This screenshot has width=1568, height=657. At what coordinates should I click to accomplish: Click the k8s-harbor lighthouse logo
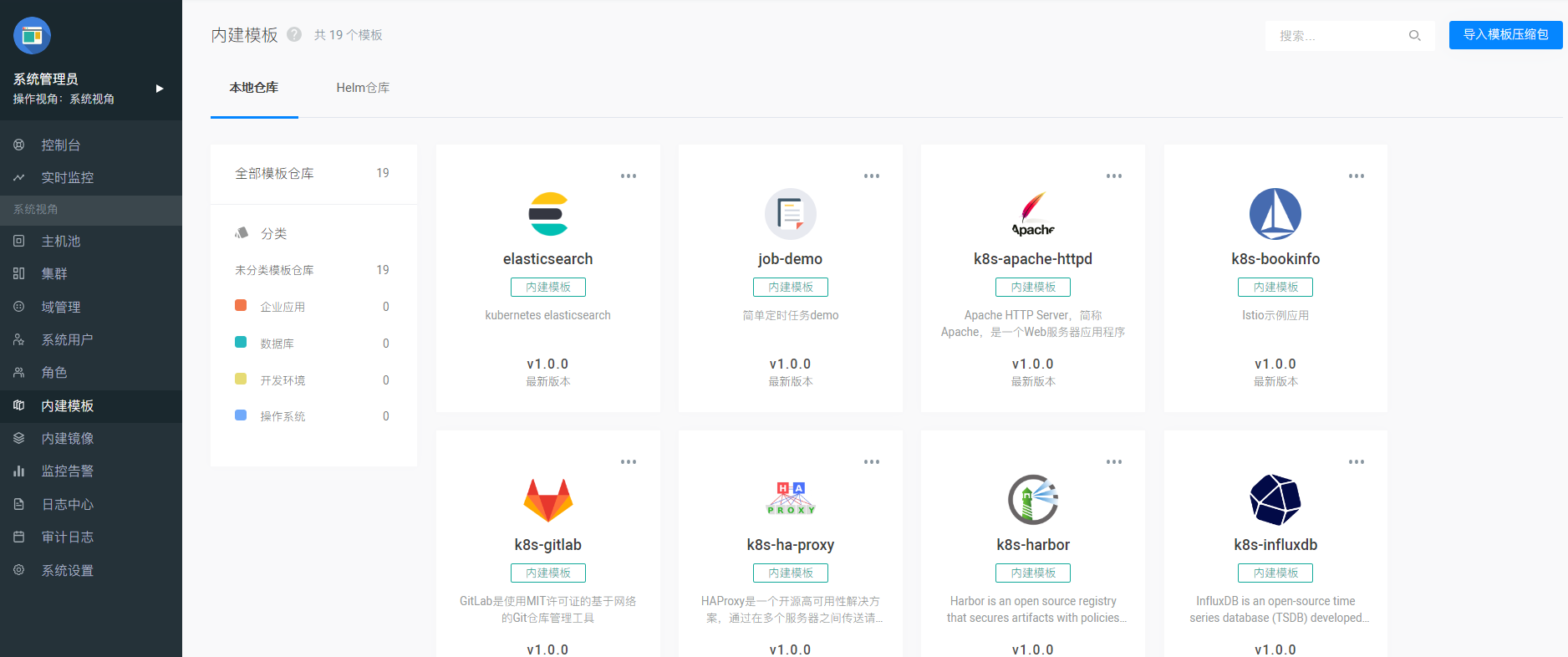[x=1032, y=500]
